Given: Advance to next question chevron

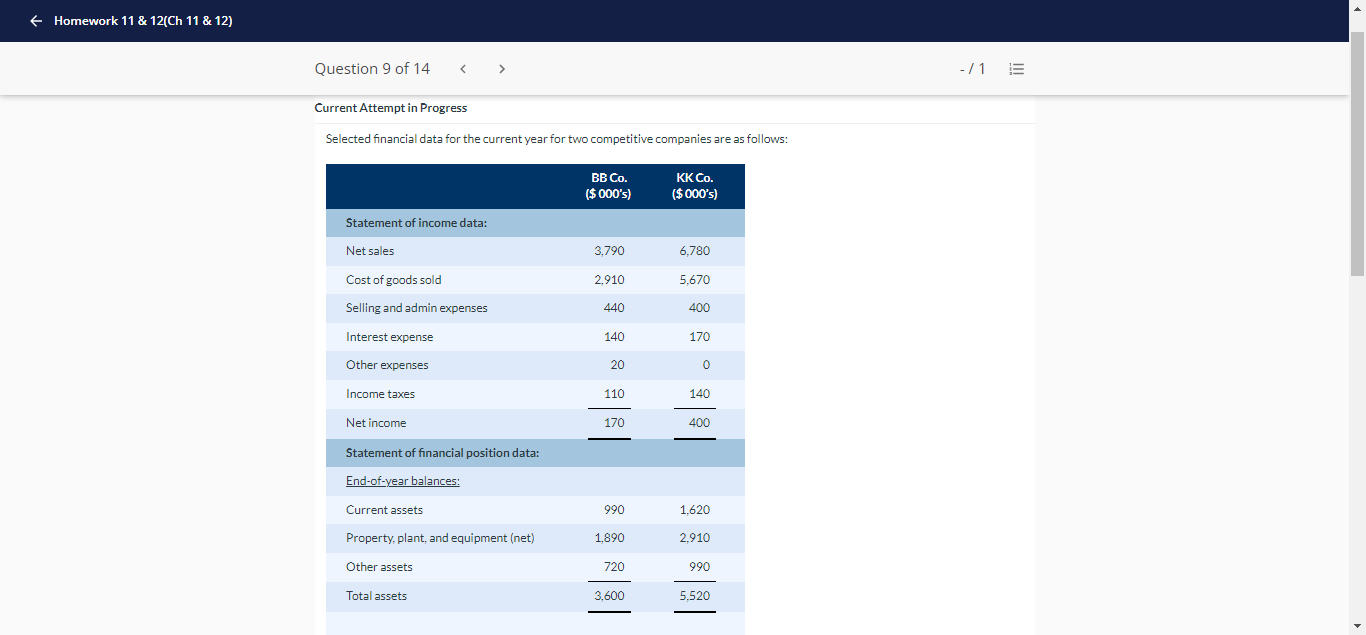Looking at the screenshot, I should (x=502, y=69).
